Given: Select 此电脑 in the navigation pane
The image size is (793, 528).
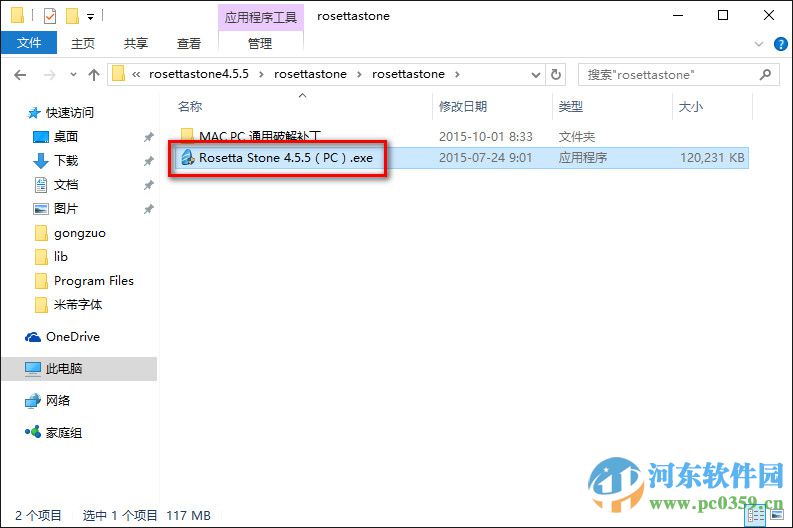Looking at the screenshot, I should (x=79, y=368).
